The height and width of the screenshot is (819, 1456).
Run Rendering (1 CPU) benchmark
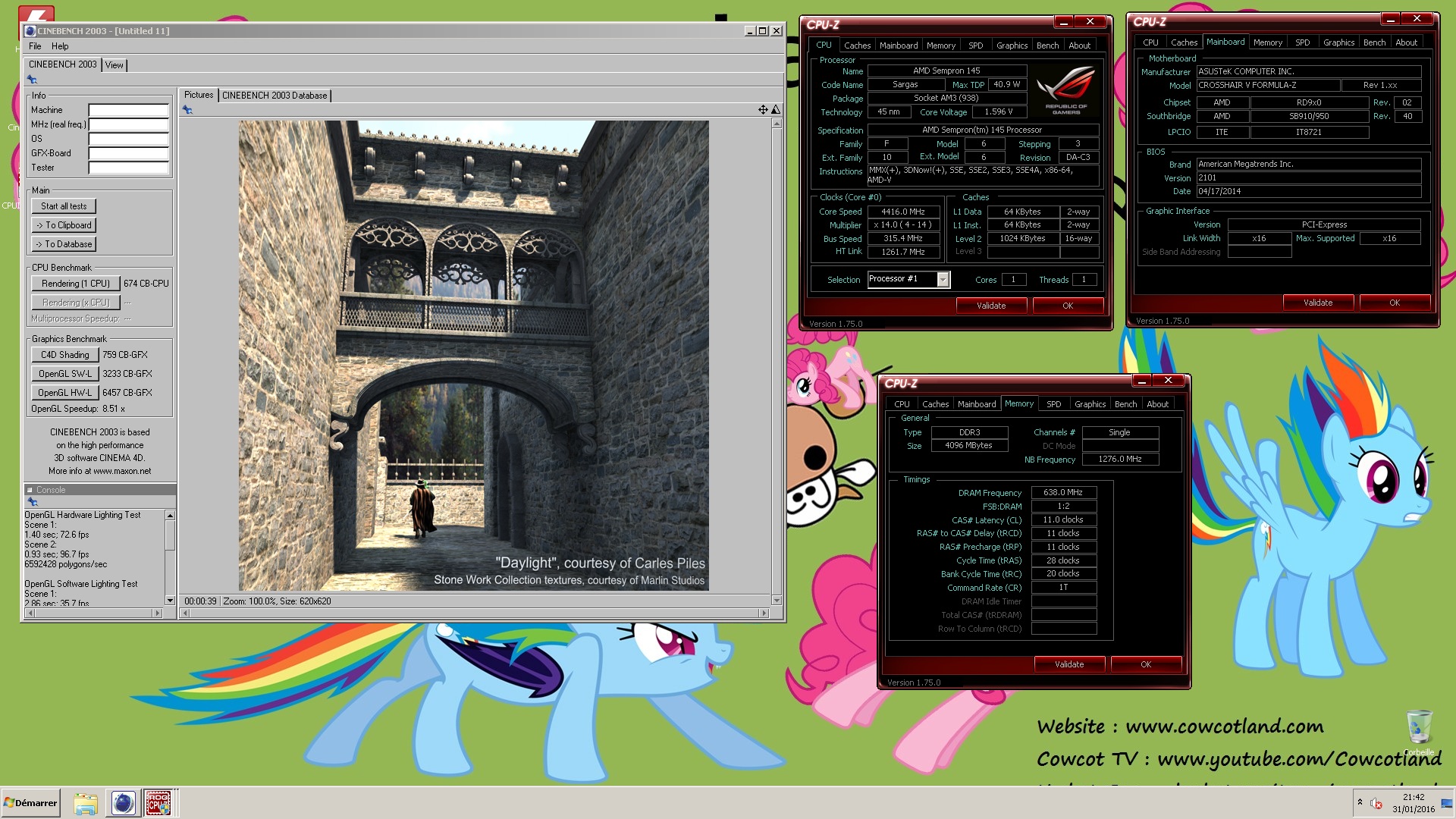click(x=76, y=284)
